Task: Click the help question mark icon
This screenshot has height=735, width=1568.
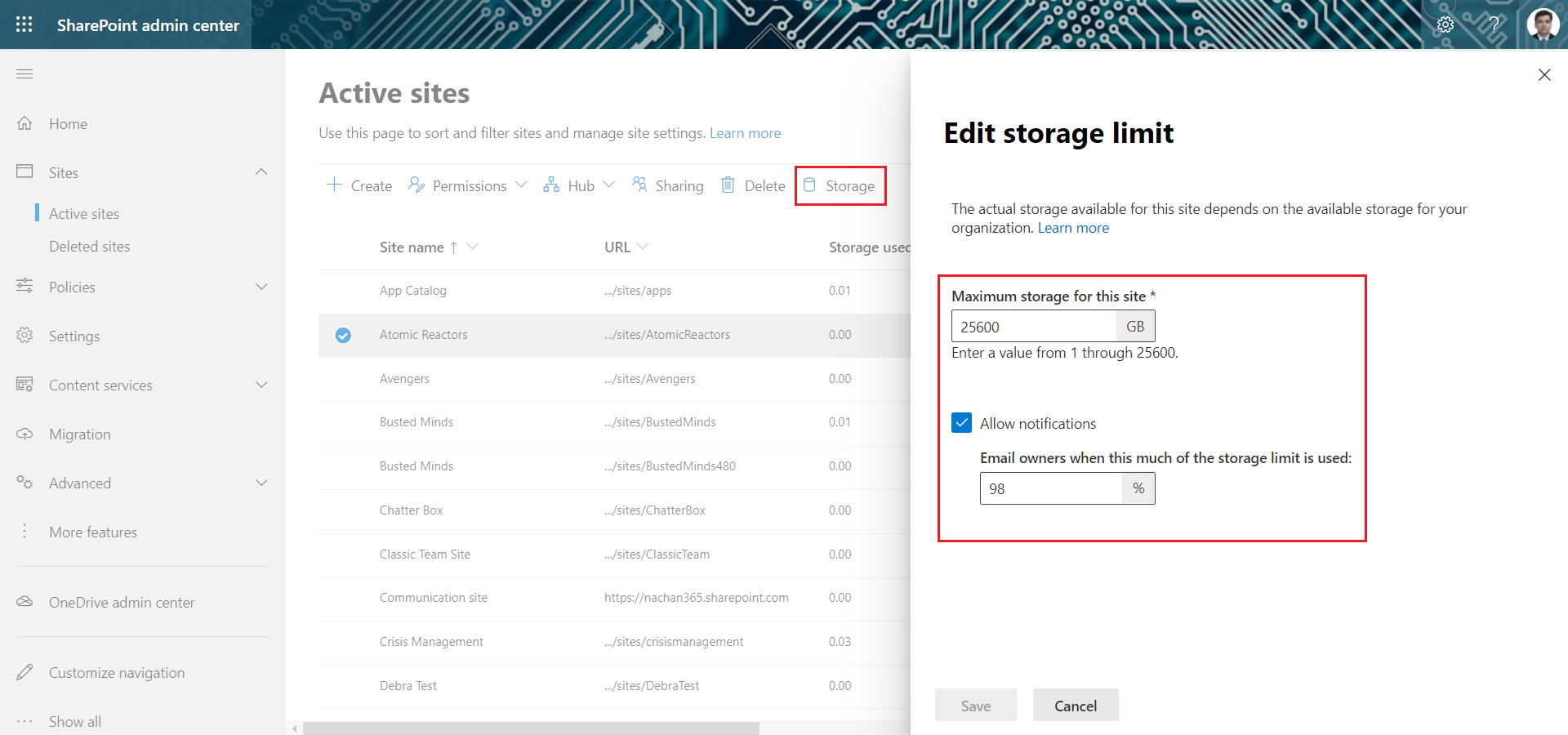Action: point(1494,24)
